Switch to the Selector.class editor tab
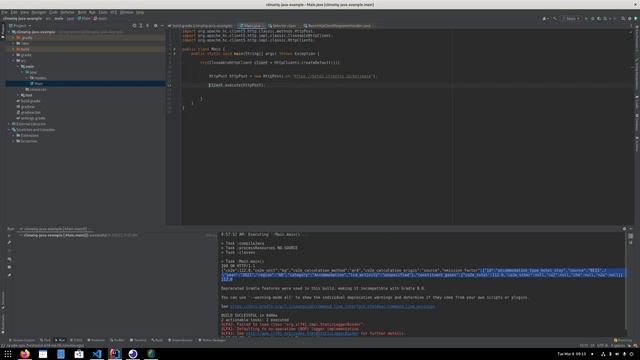Viewport: 640px width, 360px height. point(282,26)
